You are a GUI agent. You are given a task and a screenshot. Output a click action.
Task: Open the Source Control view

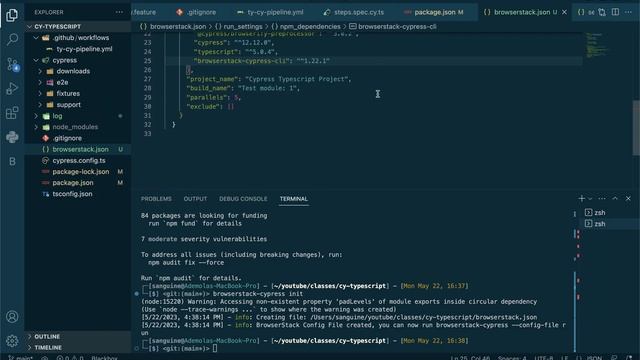coord(12,64)
